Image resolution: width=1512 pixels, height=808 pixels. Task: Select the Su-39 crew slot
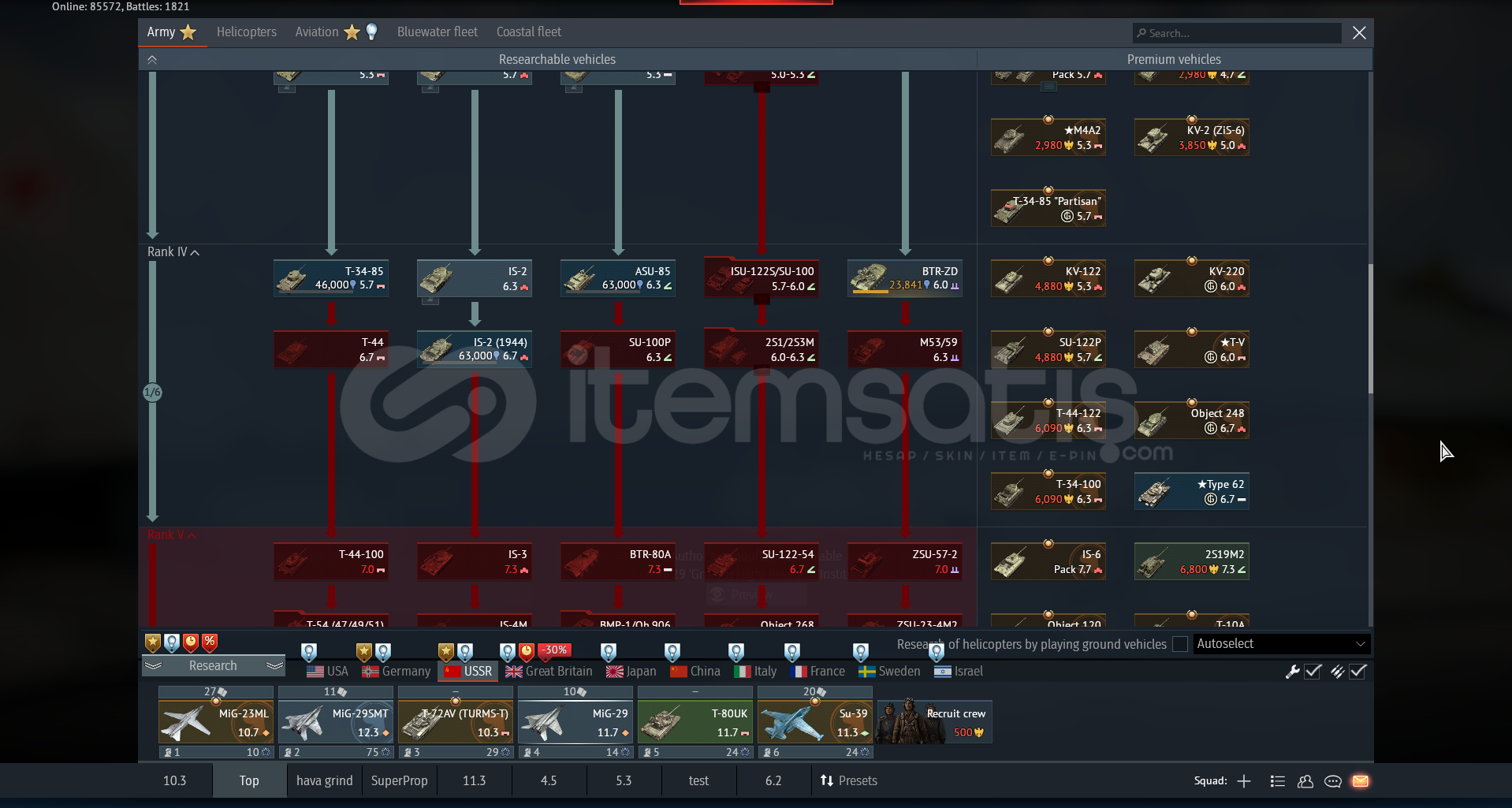pyautogui.click(x=815, y=722)
